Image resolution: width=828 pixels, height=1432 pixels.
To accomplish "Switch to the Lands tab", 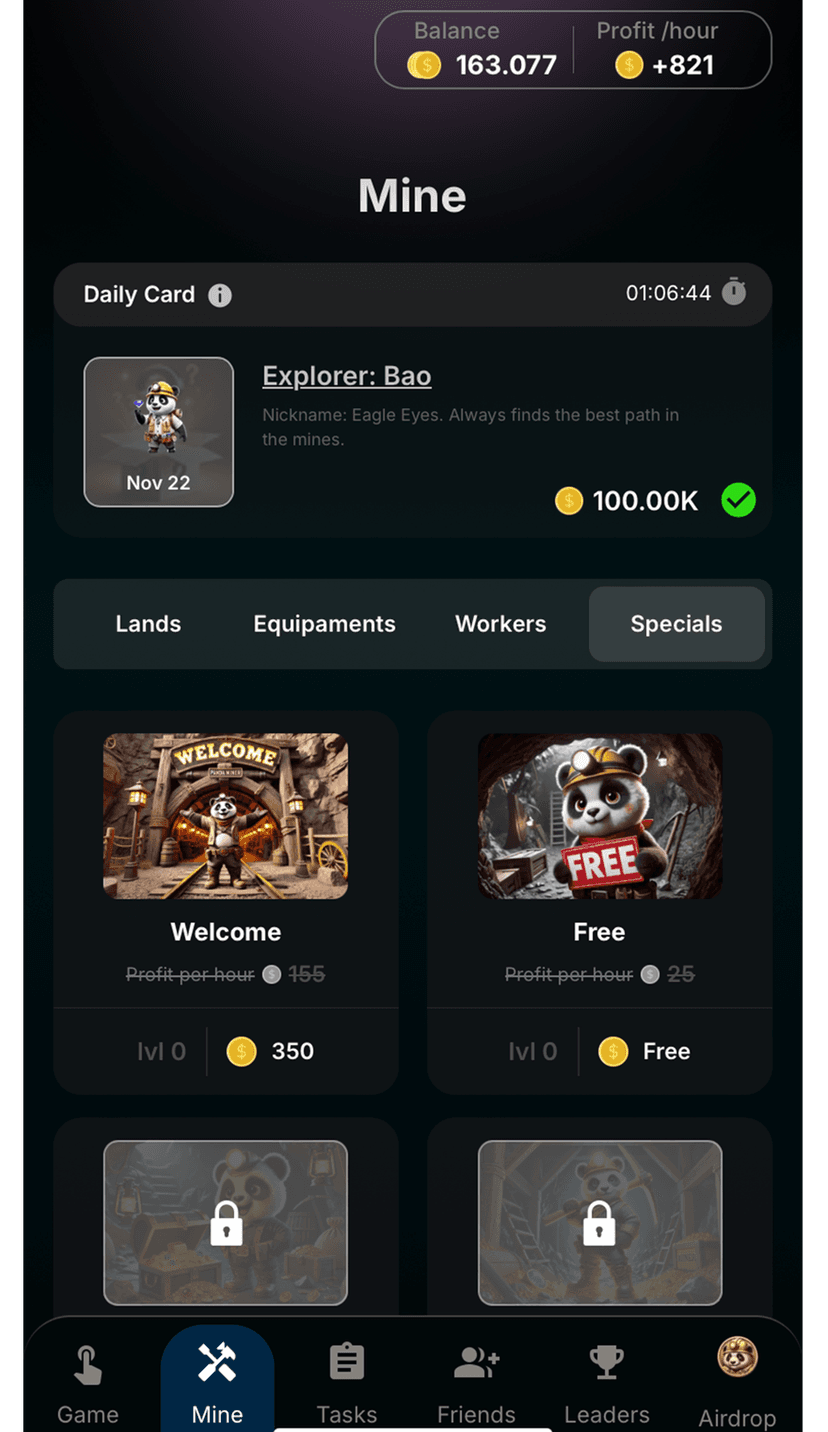I will pyautogui.click(x=148, y=624).
